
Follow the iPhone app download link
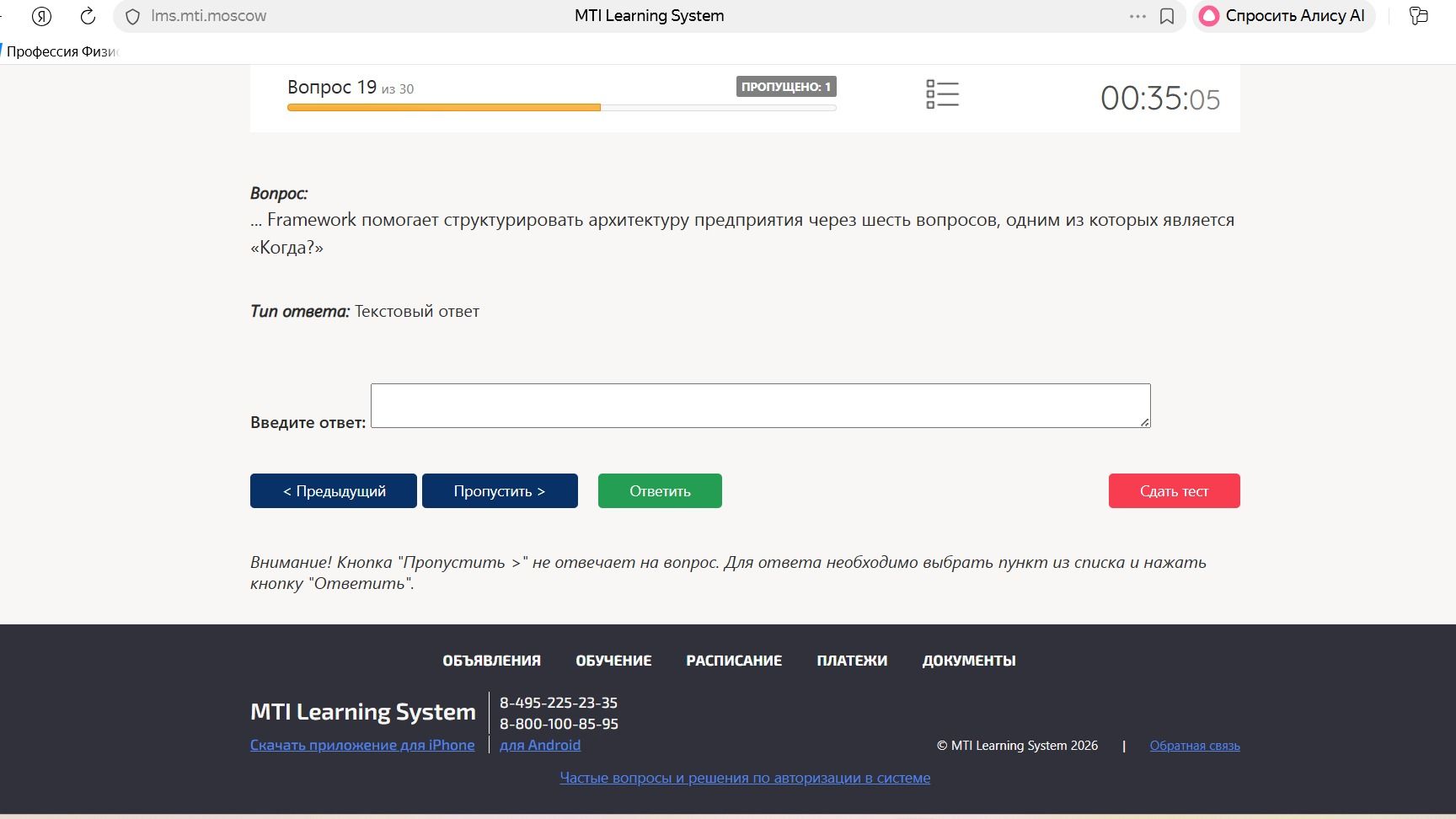tap(362, 745)
